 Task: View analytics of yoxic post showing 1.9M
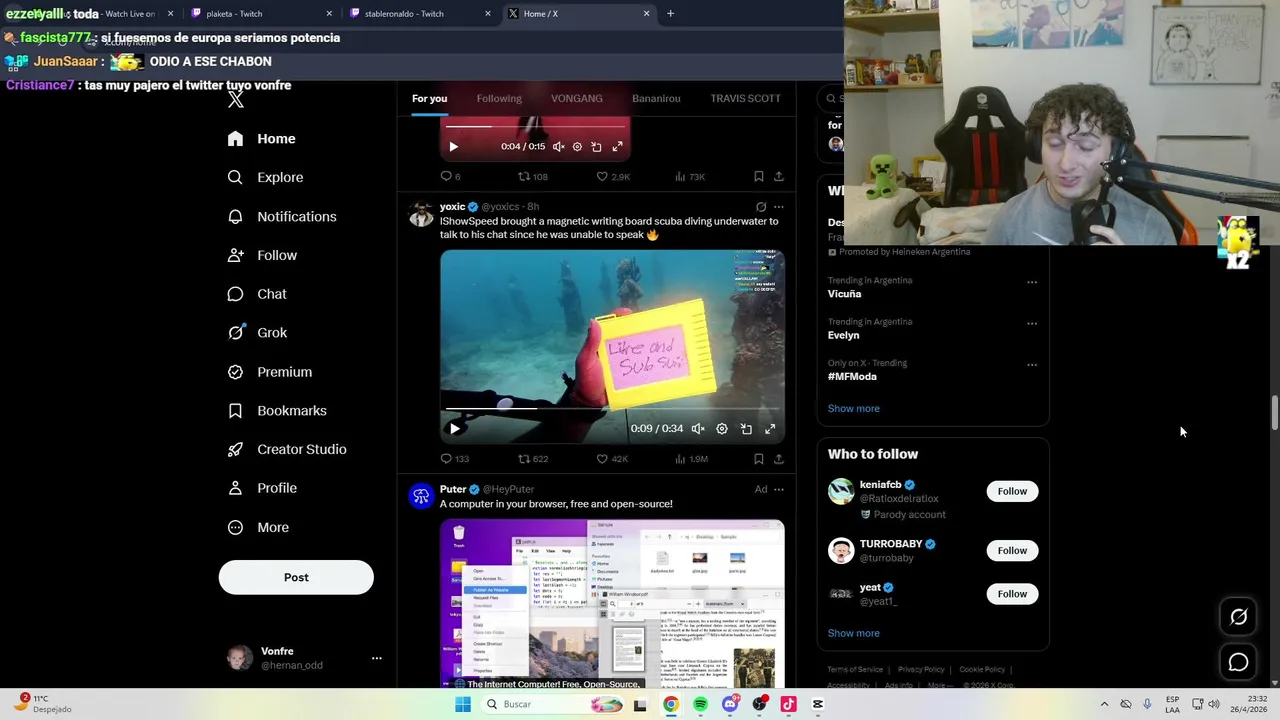tap(691, 459)
